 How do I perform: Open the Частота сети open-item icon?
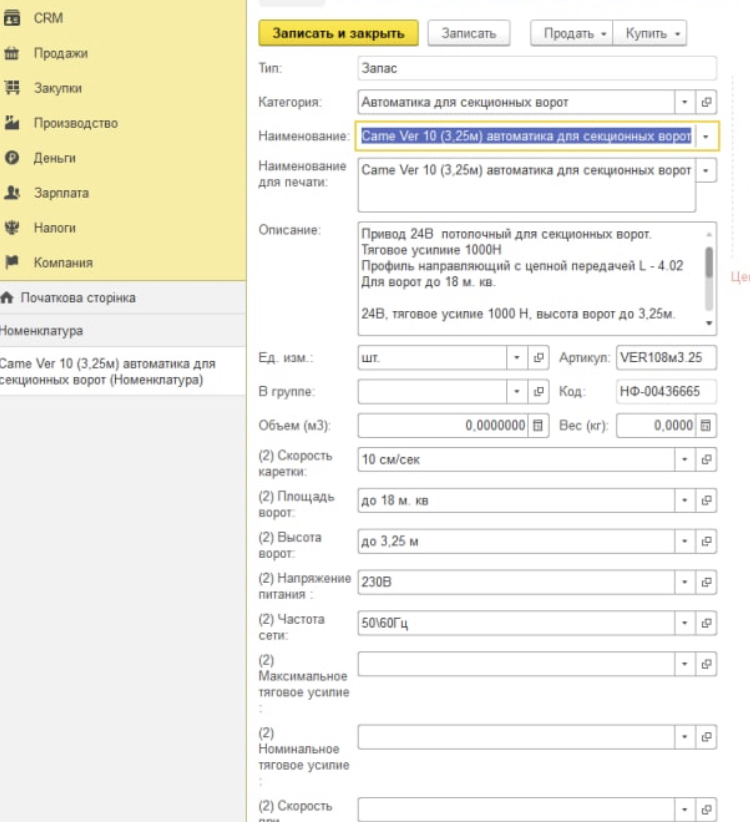click(x=706, y=623)
